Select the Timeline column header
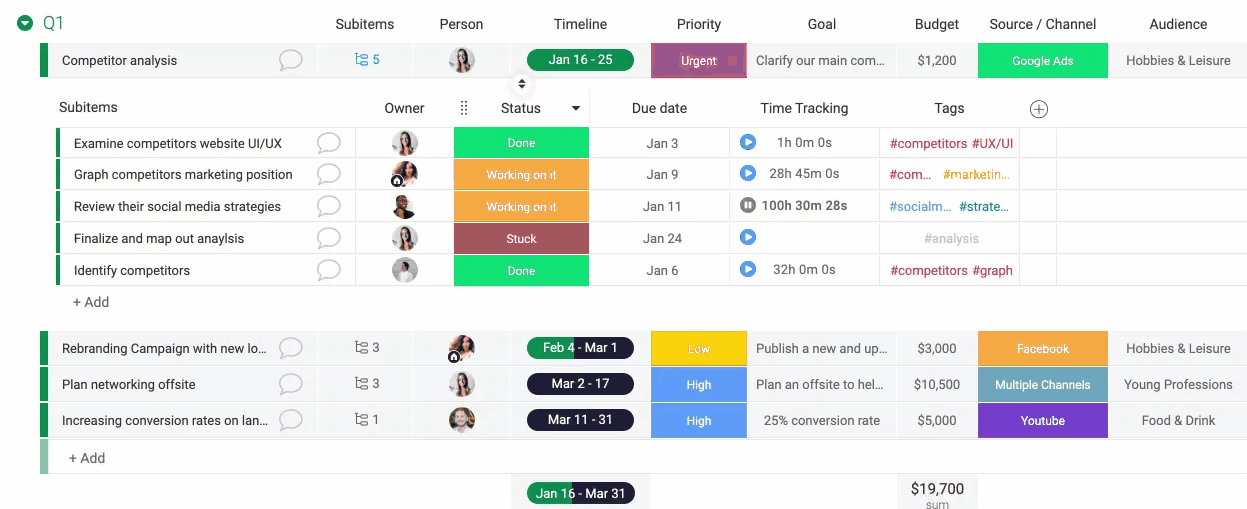The width and height of the screenshot is (1247, 509). click(x=580, y=24)
